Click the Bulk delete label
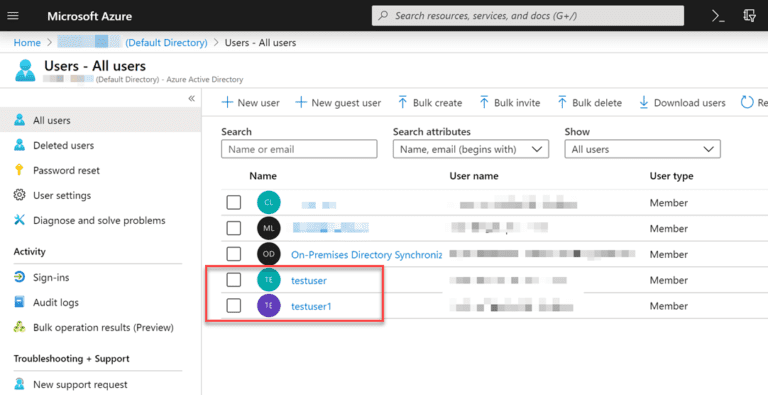Viewport: 768px width, 395px height. click(597, 102)
